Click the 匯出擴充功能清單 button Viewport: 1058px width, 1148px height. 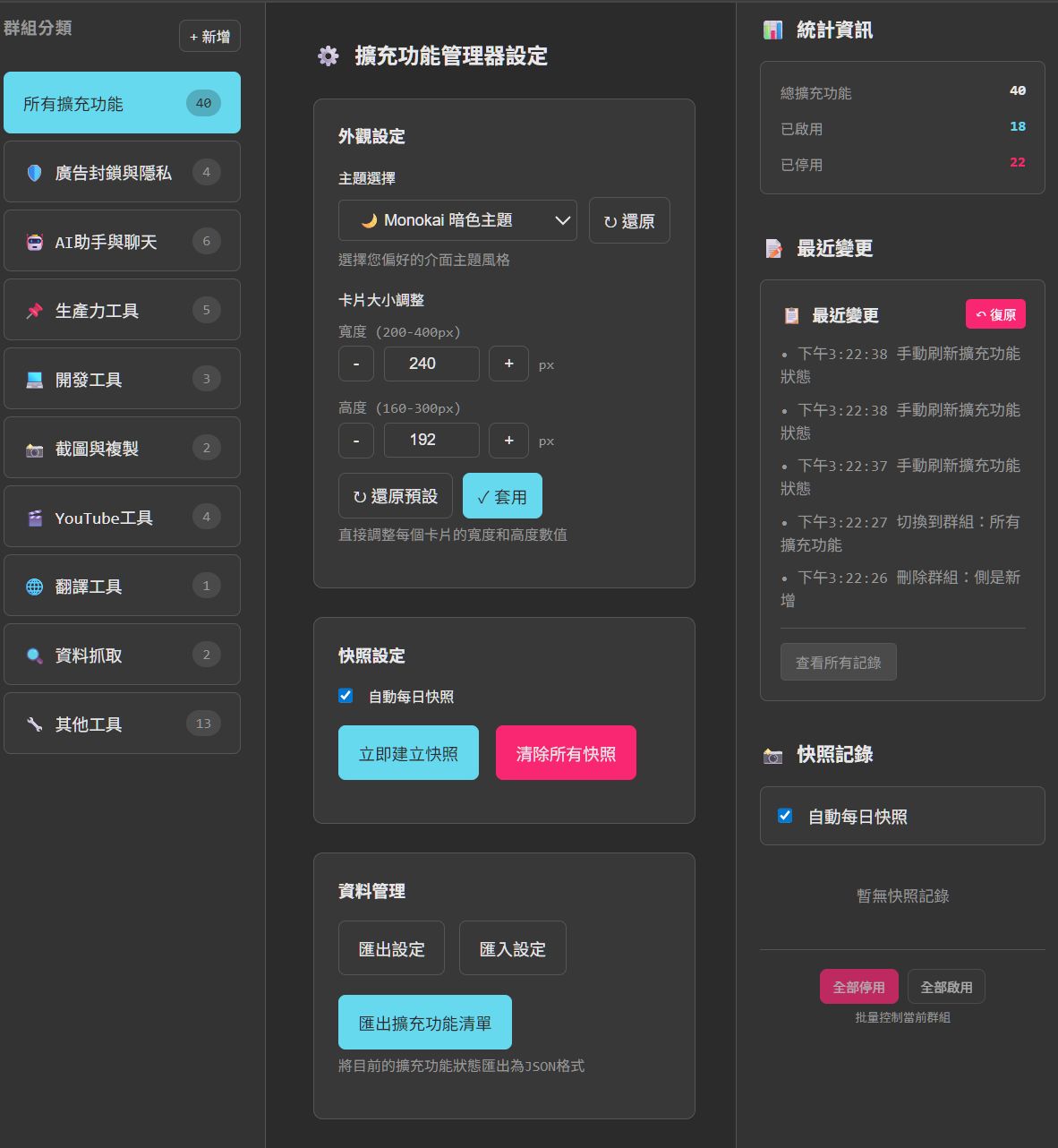(x=424, y=1023)
